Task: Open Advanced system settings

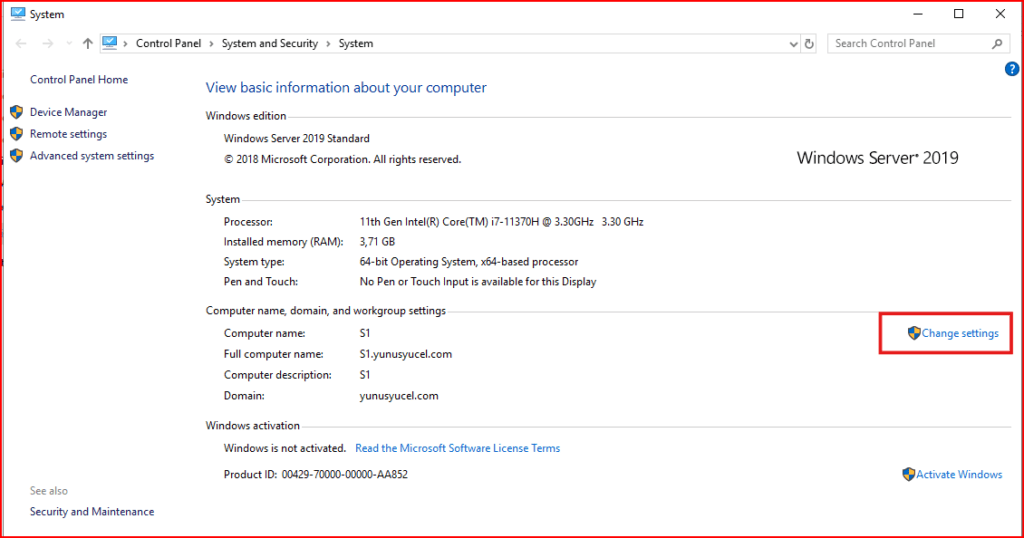Action: (92, 156)
